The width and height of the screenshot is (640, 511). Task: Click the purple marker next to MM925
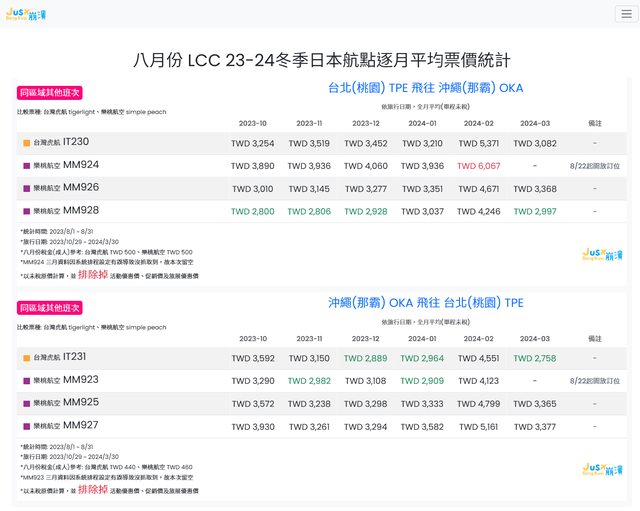point(27,403)
